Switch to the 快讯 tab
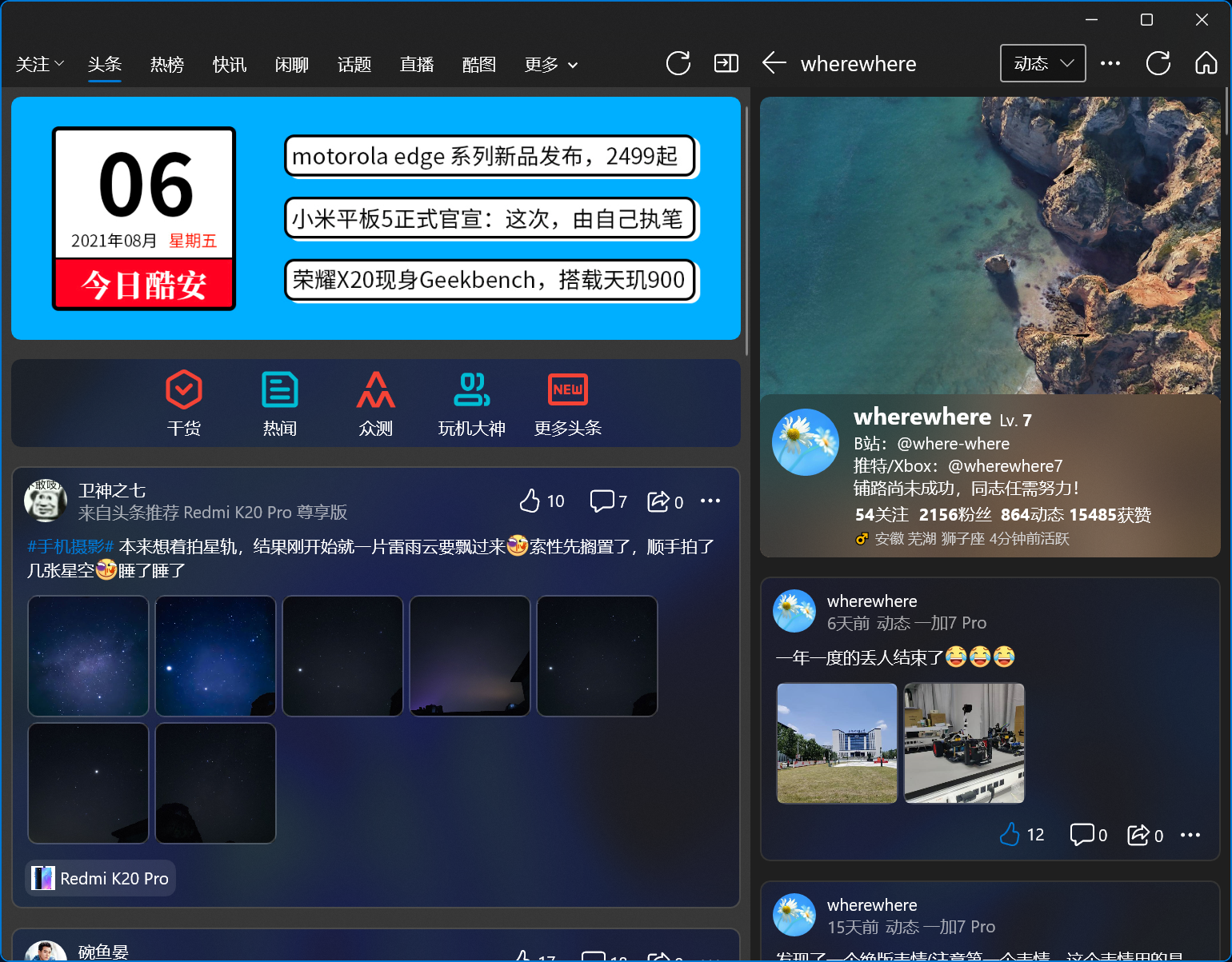Screen dimensions: 1232x962 (230, 64)
